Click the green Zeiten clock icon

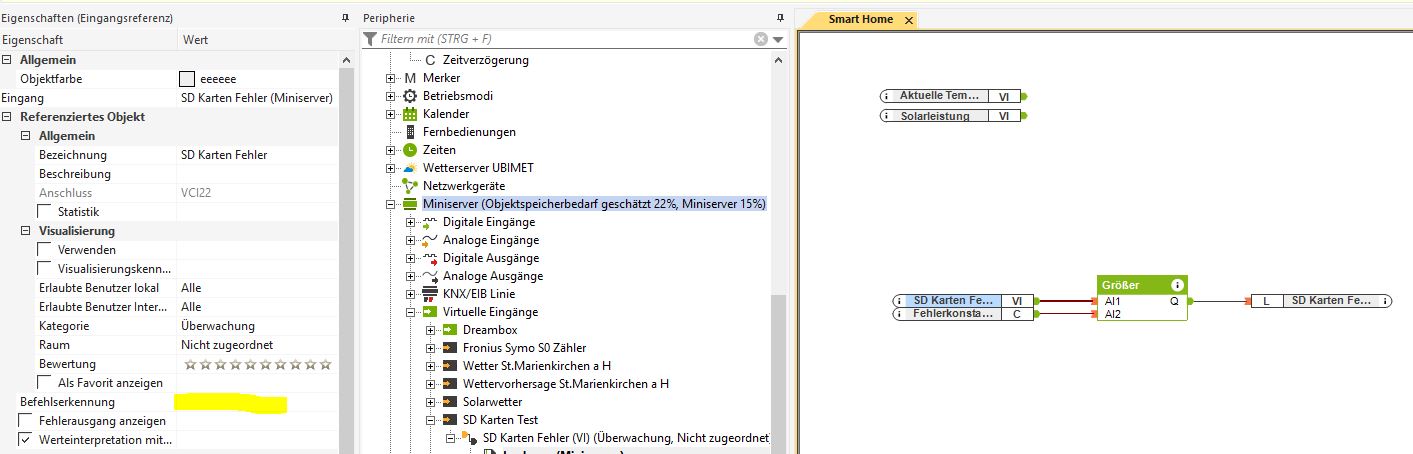pyautogui.click(x=410, y=150)
